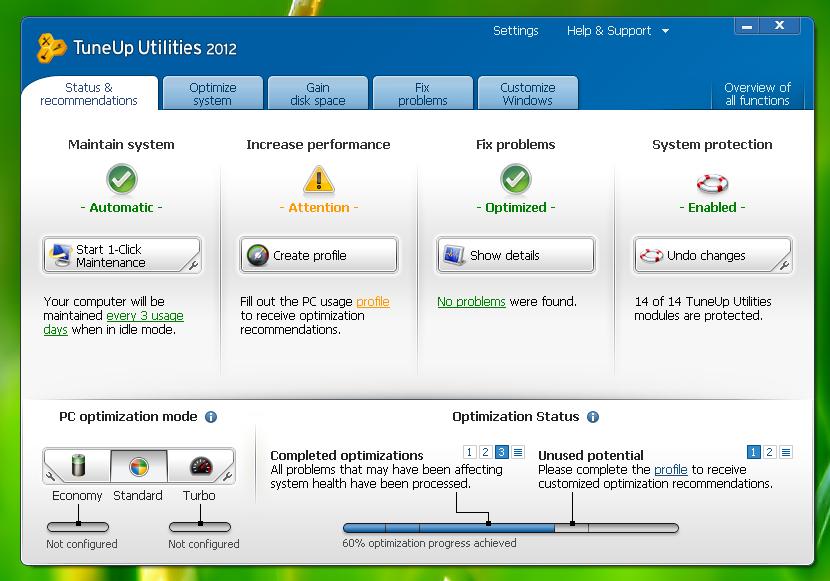Click the Optimized status label

pos(516,207)
